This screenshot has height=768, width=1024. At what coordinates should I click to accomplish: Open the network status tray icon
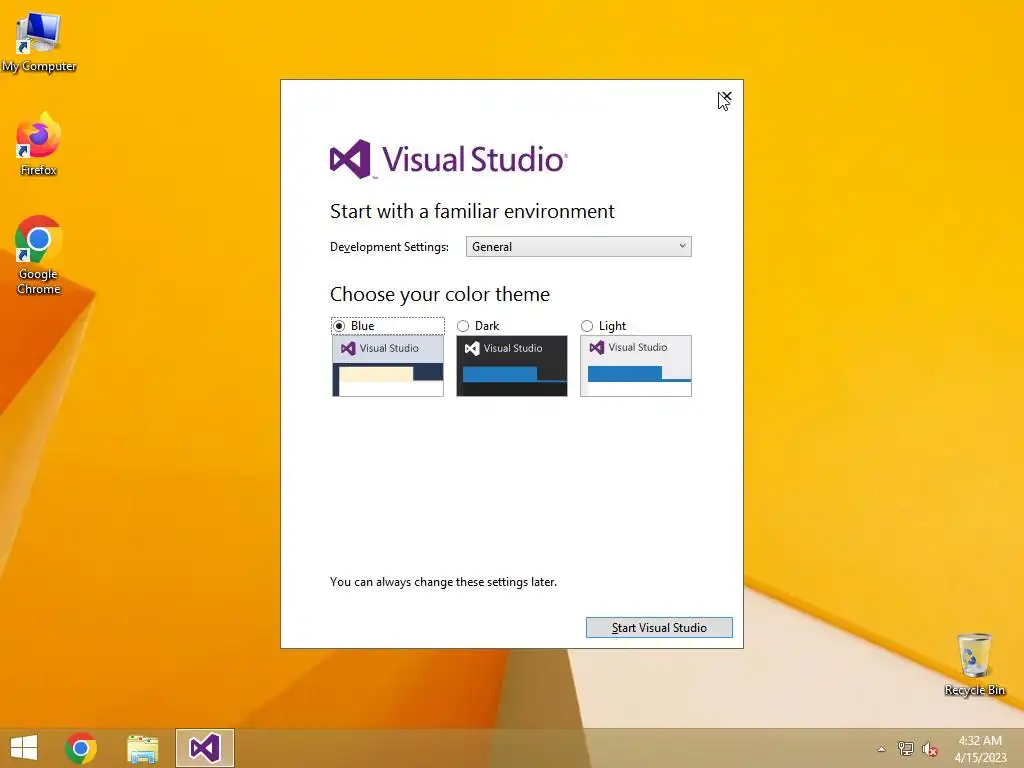pyautogui.click(x=906, y=749)
